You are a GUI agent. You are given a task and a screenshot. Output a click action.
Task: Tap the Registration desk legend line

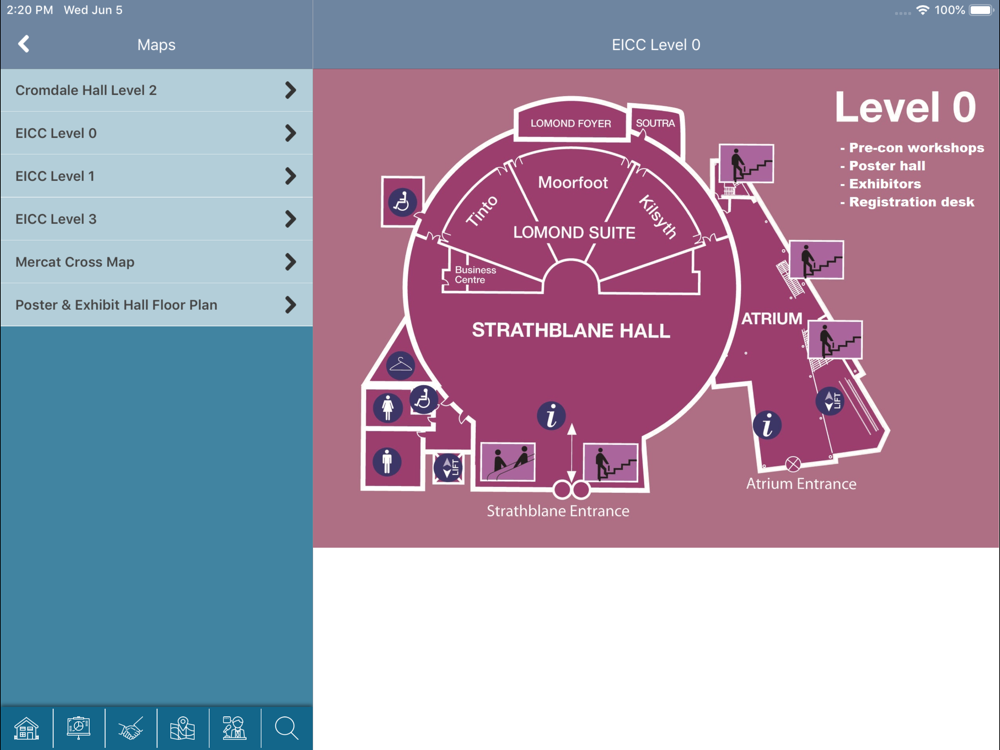[x=907, y=202]
